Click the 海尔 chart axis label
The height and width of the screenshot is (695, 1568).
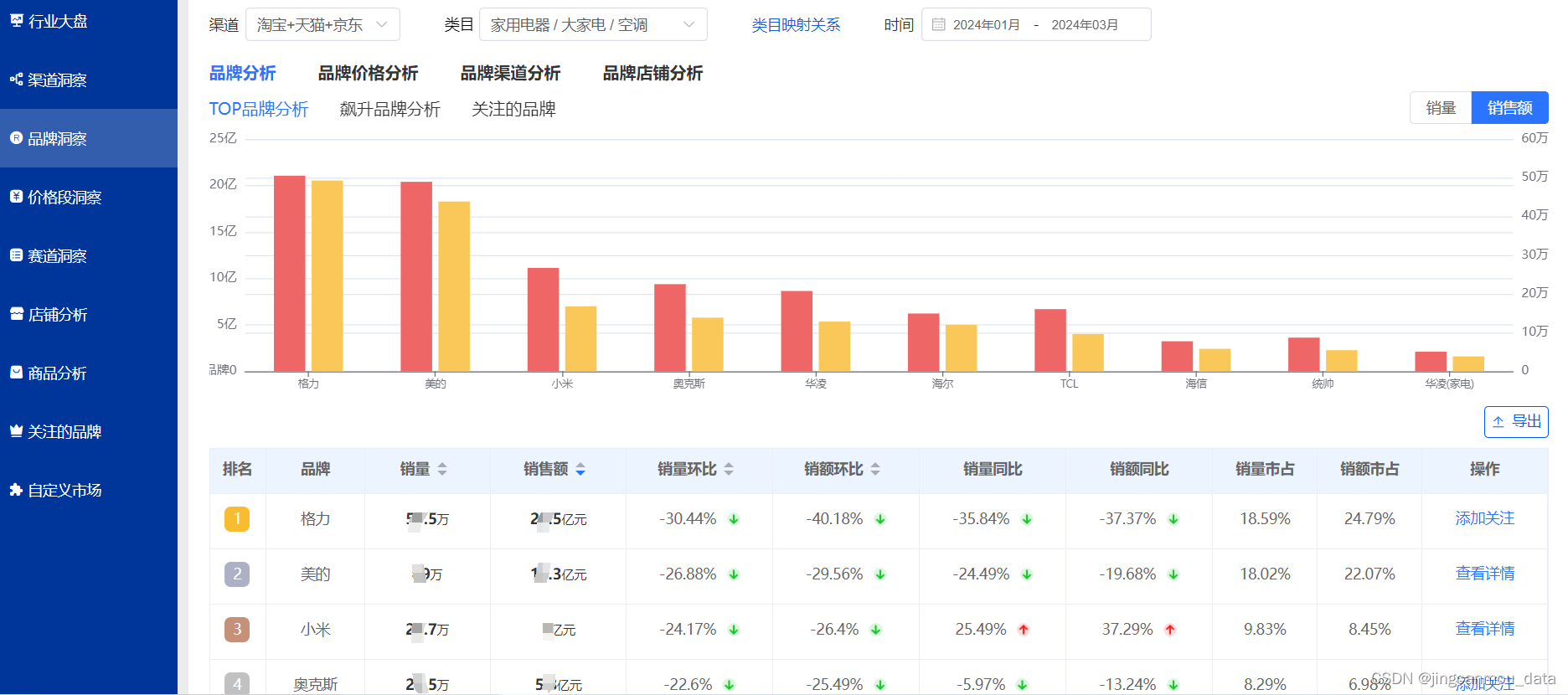(942, 384)
